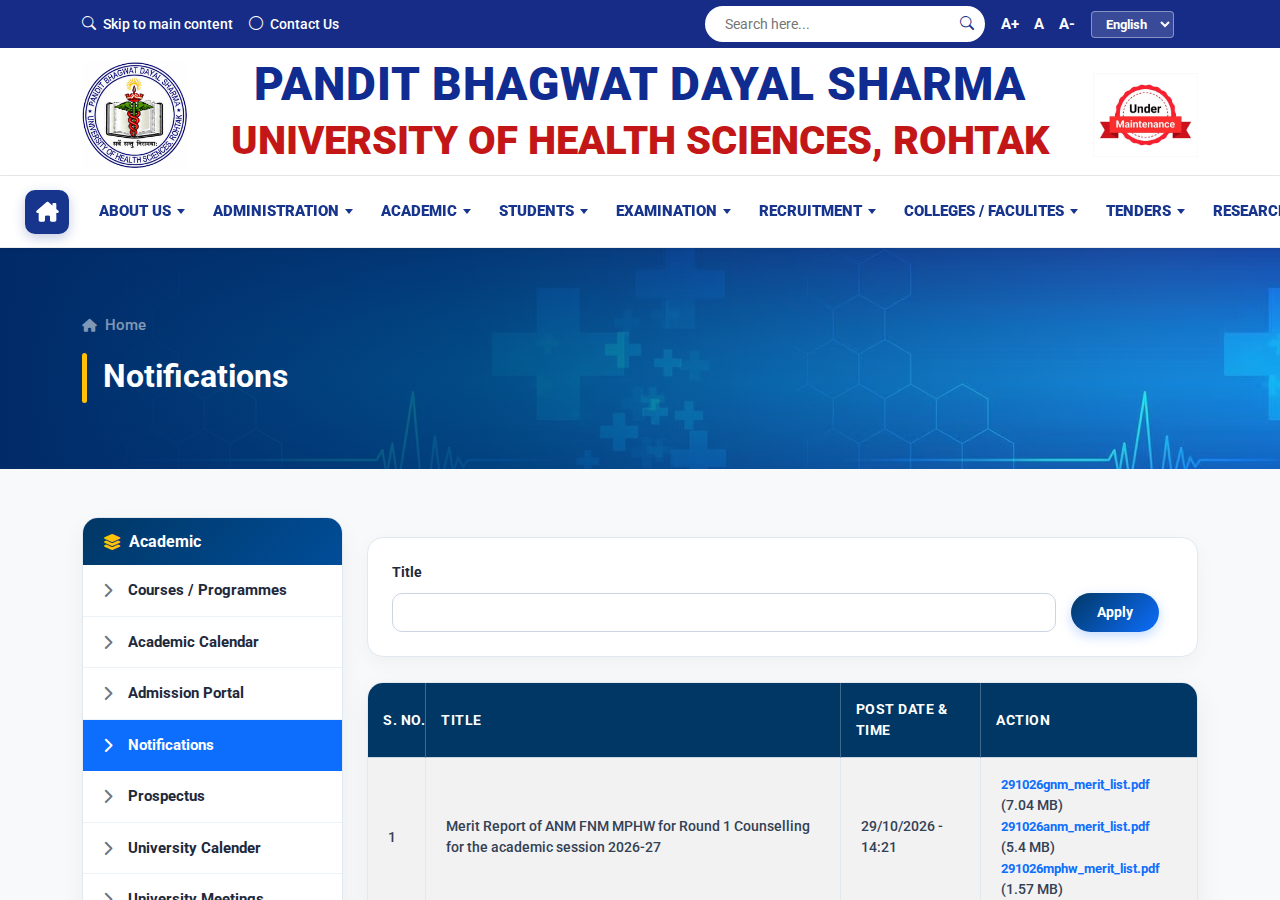Open 291026gnm_merit_list.pdf
The height and width of the screenshot is (900, 1280).
pyautogui.click(x=1075, y=785)
